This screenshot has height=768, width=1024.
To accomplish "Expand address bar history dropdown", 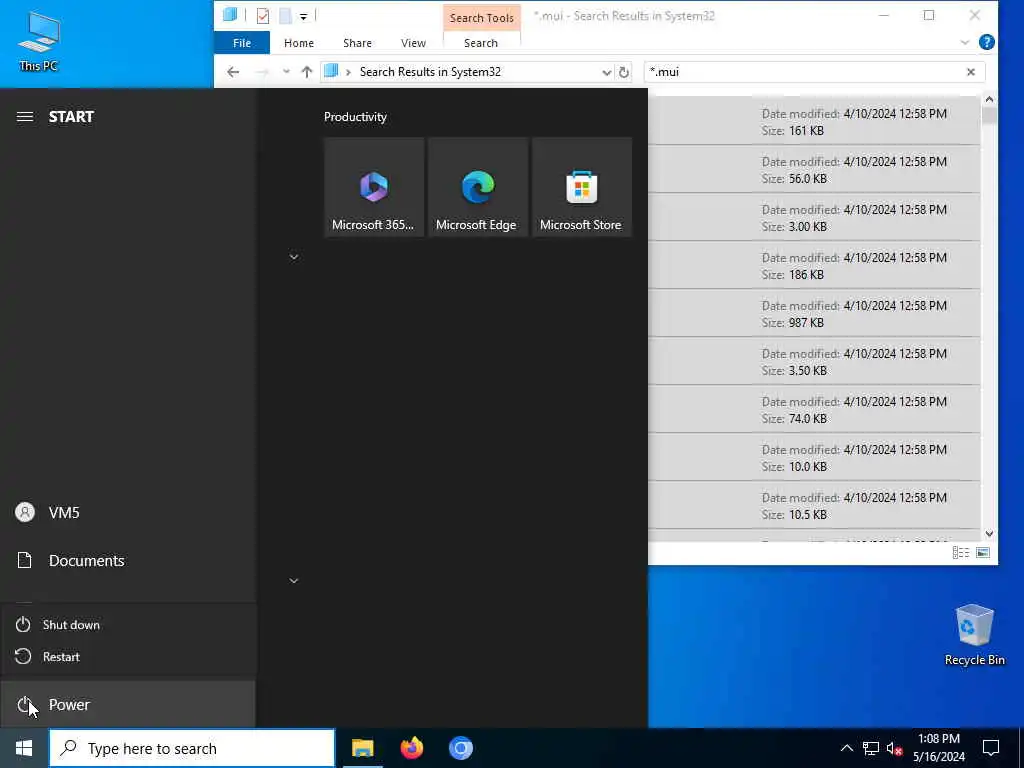I will [x=606, y=72].
